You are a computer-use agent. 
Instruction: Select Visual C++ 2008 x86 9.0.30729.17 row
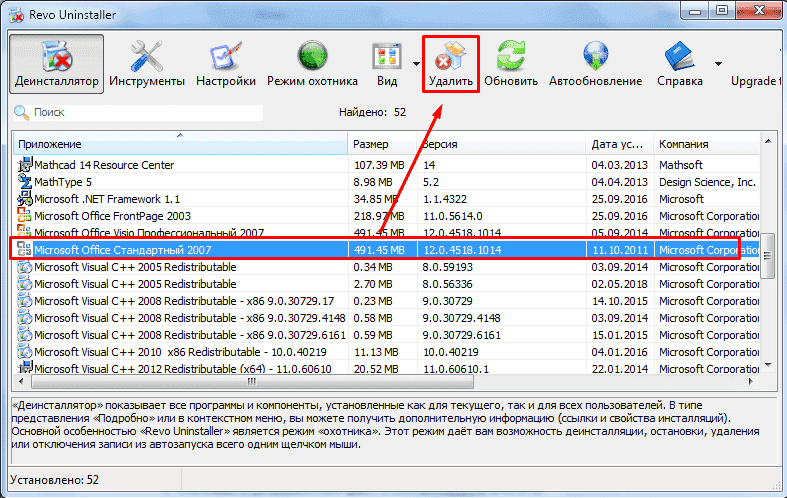386,301
